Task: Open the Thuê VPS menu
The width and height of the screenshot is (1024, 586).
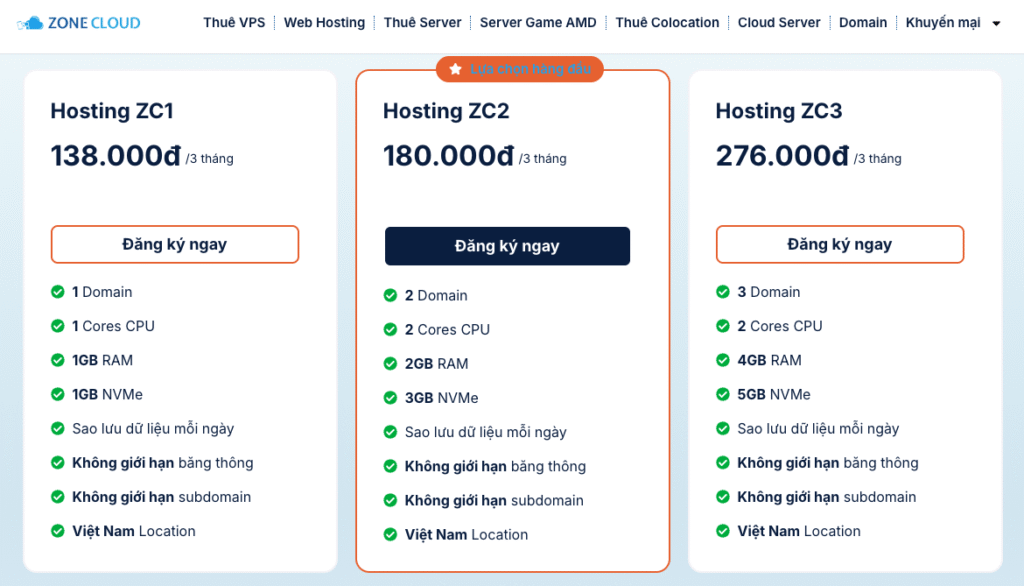Action: (x=234, y=22)
